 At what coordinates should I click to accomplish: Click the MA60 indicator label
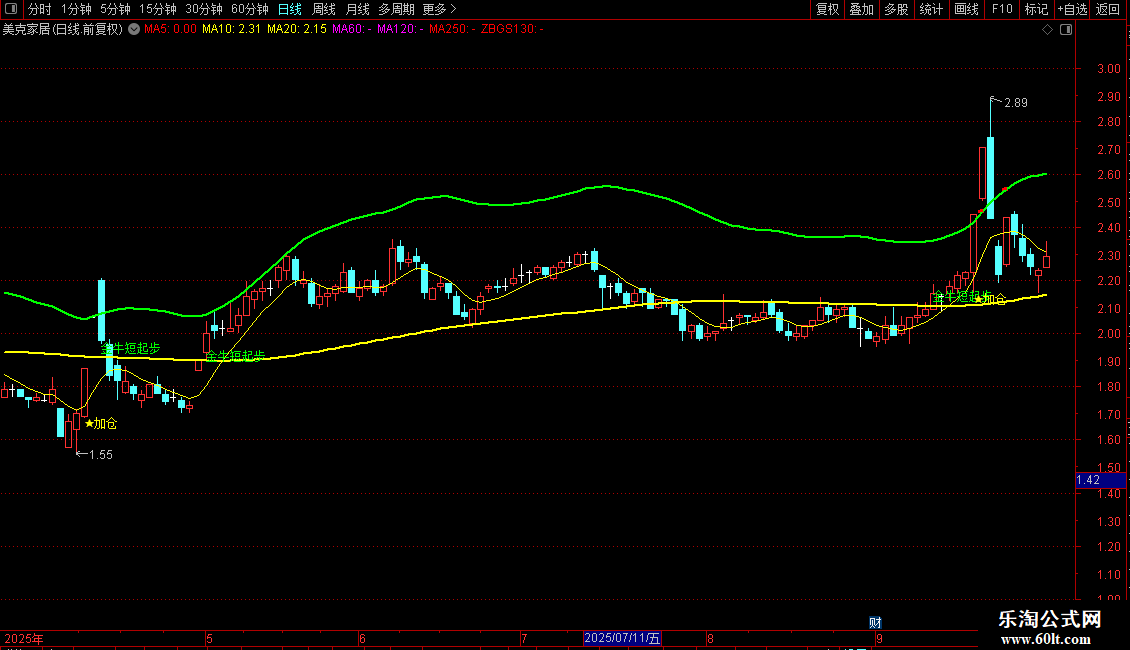coord(352,30)
